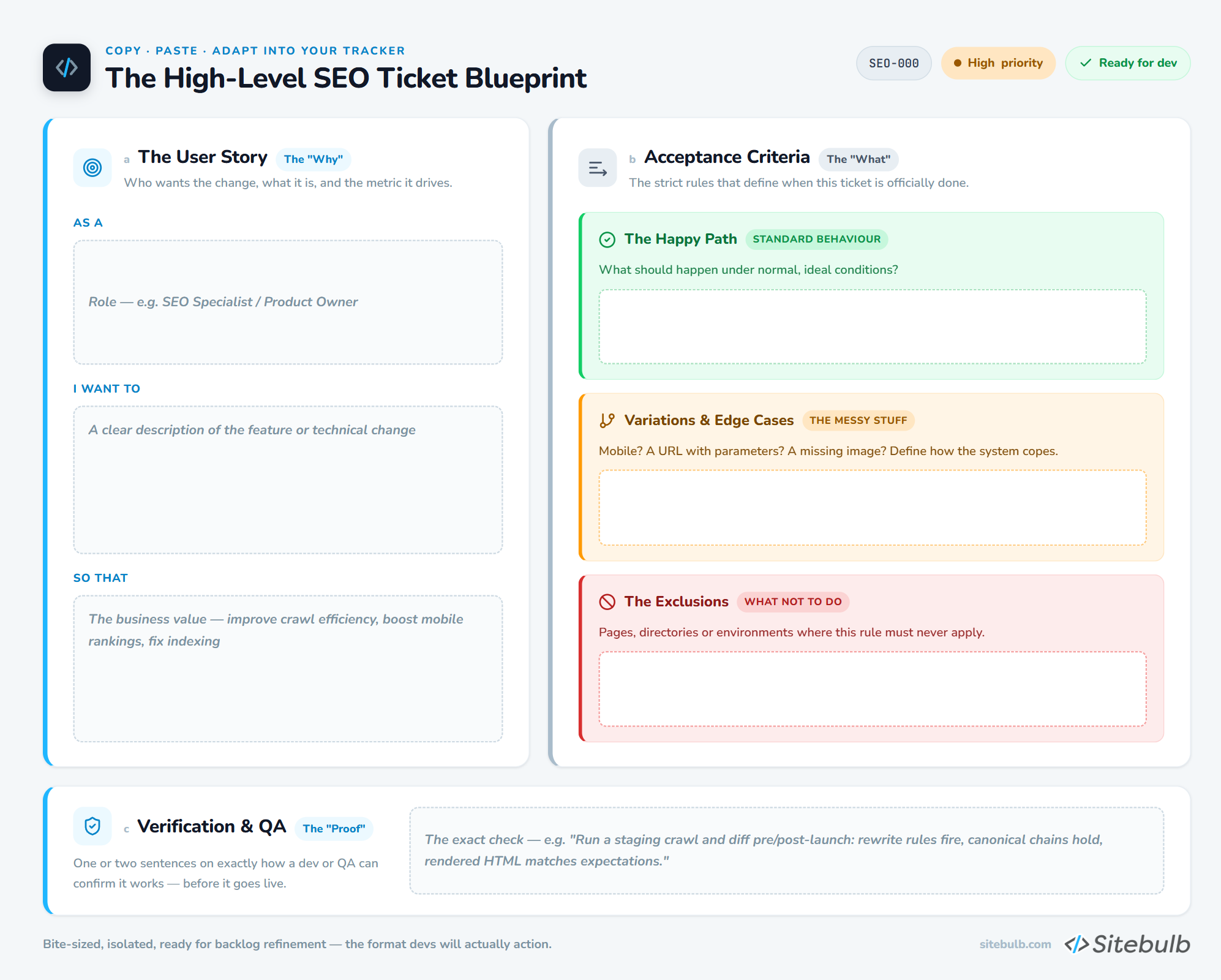
Task: Open the sitebulb.com link
Action: 1015,944
